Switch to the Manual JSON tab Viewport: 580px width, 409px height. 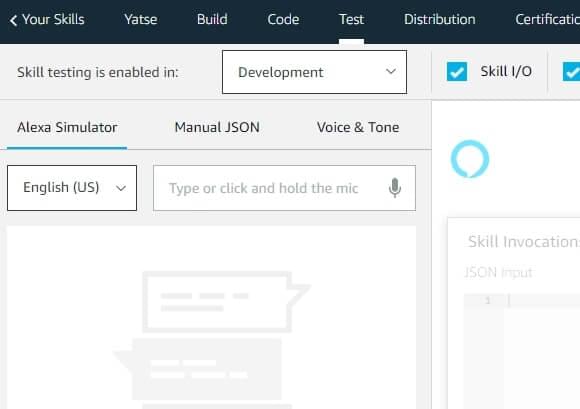(x=217, y=128)
